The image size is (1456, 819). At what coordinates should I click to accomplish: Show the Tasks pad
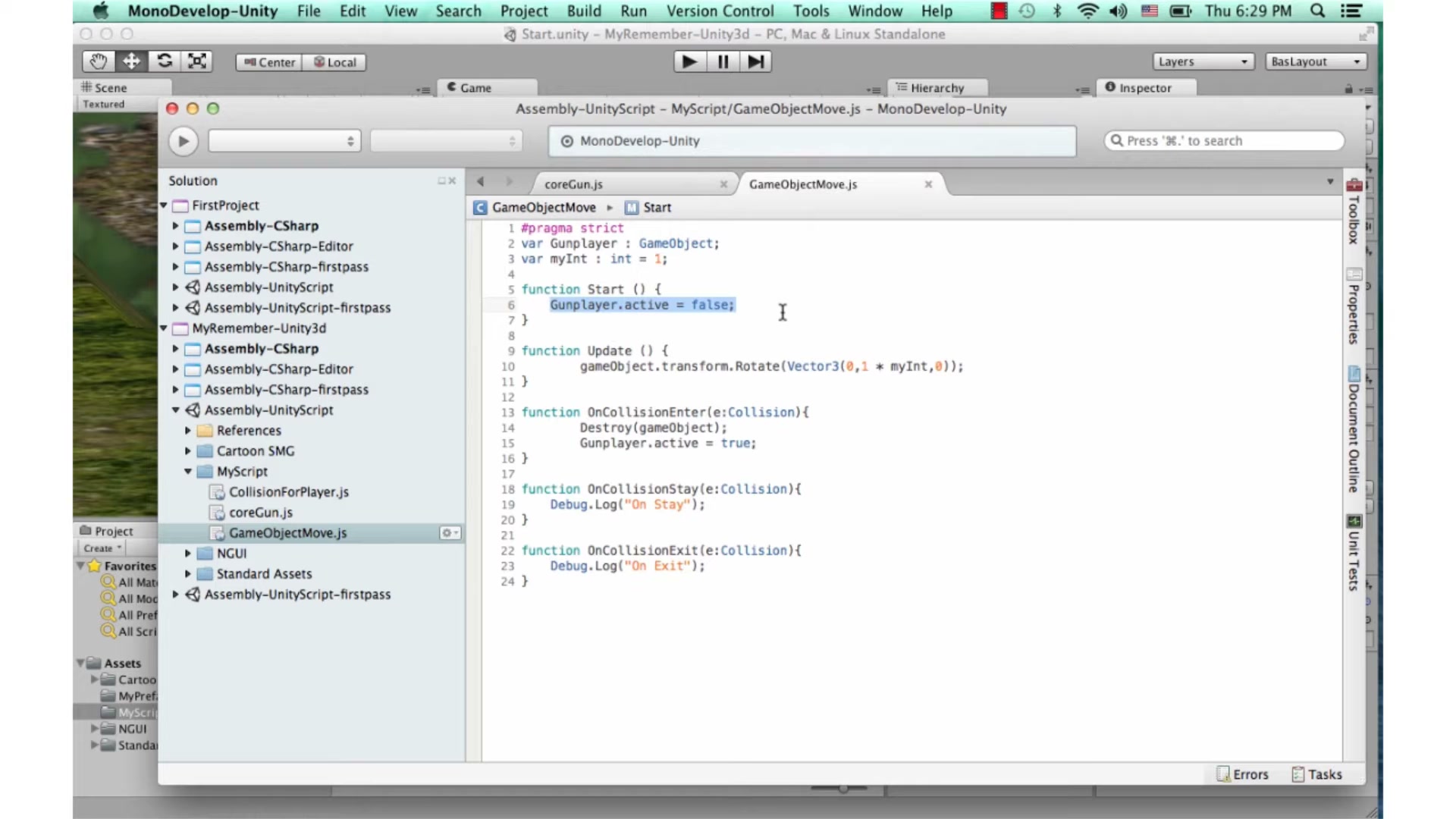click(x=1316, y=774)
